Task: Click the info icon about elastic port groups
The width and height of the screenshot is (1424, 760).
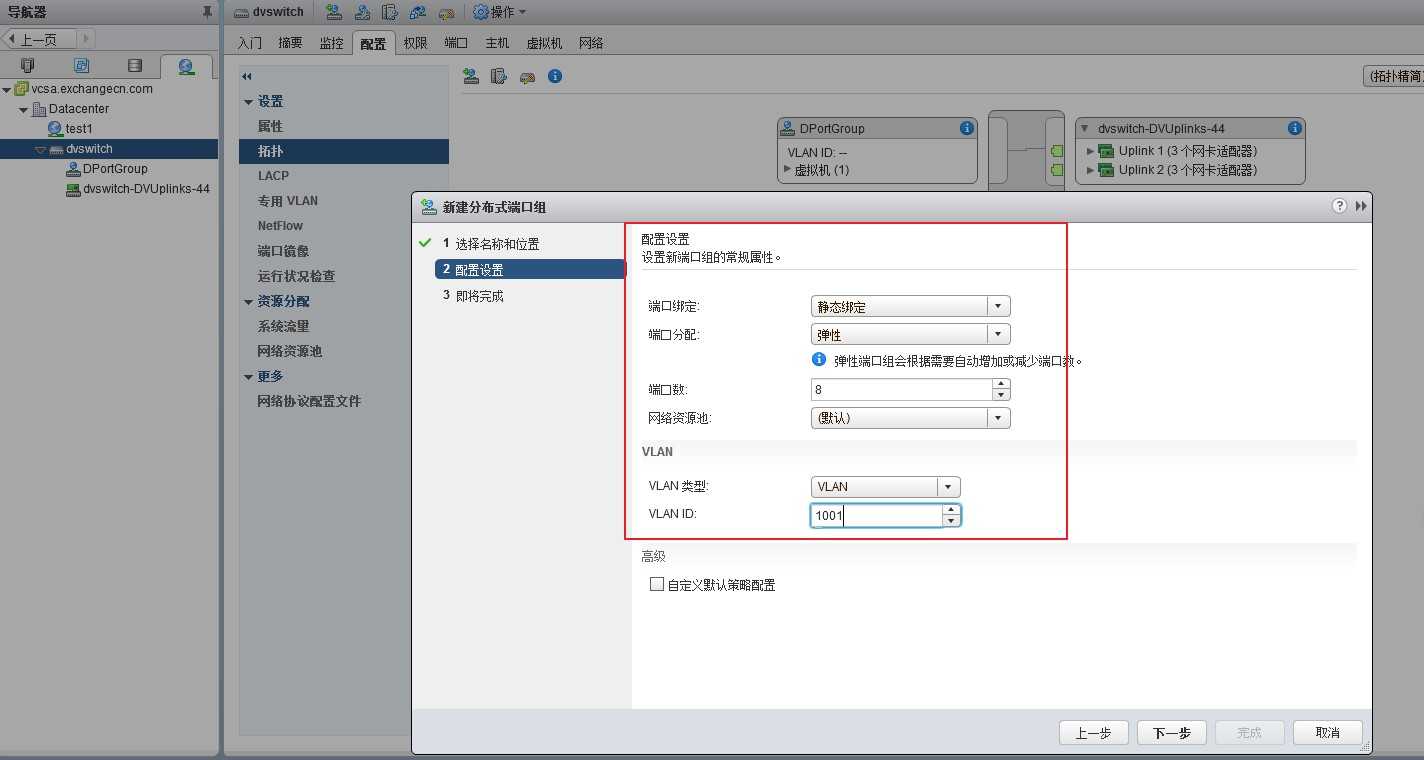Action: pos(819,359)
